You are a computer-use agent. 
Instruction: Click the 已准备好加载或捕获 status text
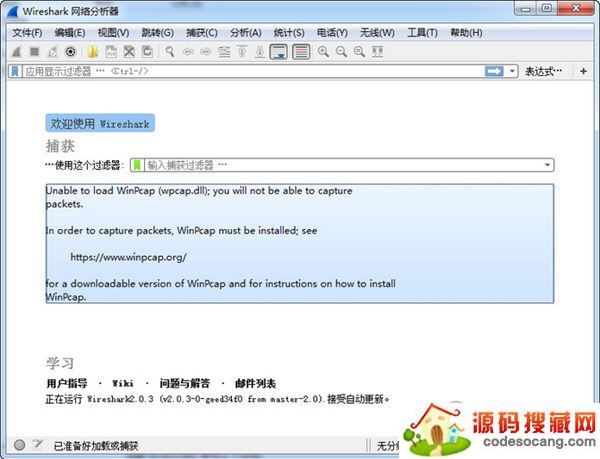[x=96, y=446]
